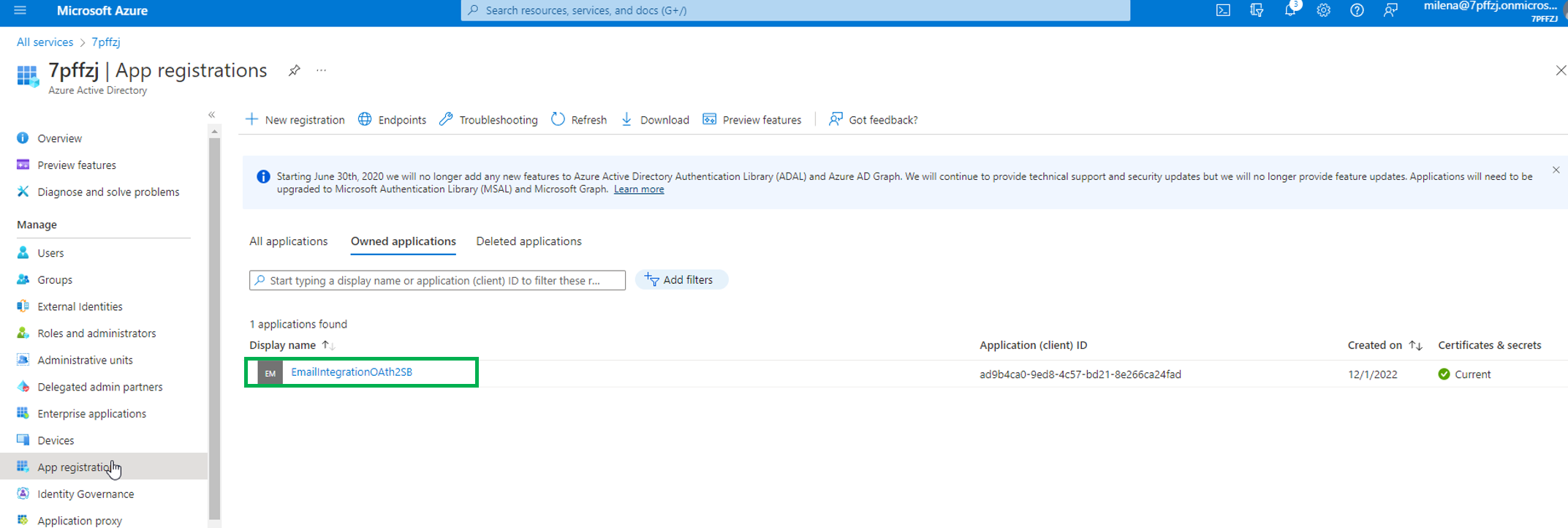This screenshot has width=1568, height=528.
Task: Open the Learn more link
Action: tap(639, 189)
